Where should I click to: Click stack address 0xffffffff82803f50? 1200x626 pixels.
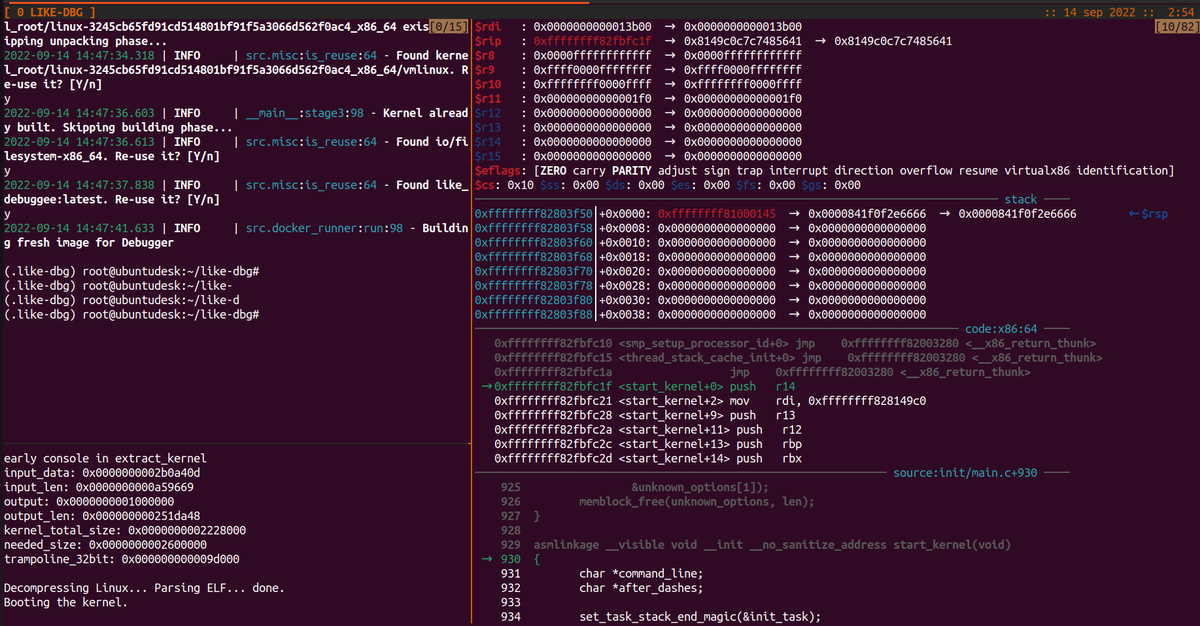[534, 214]
